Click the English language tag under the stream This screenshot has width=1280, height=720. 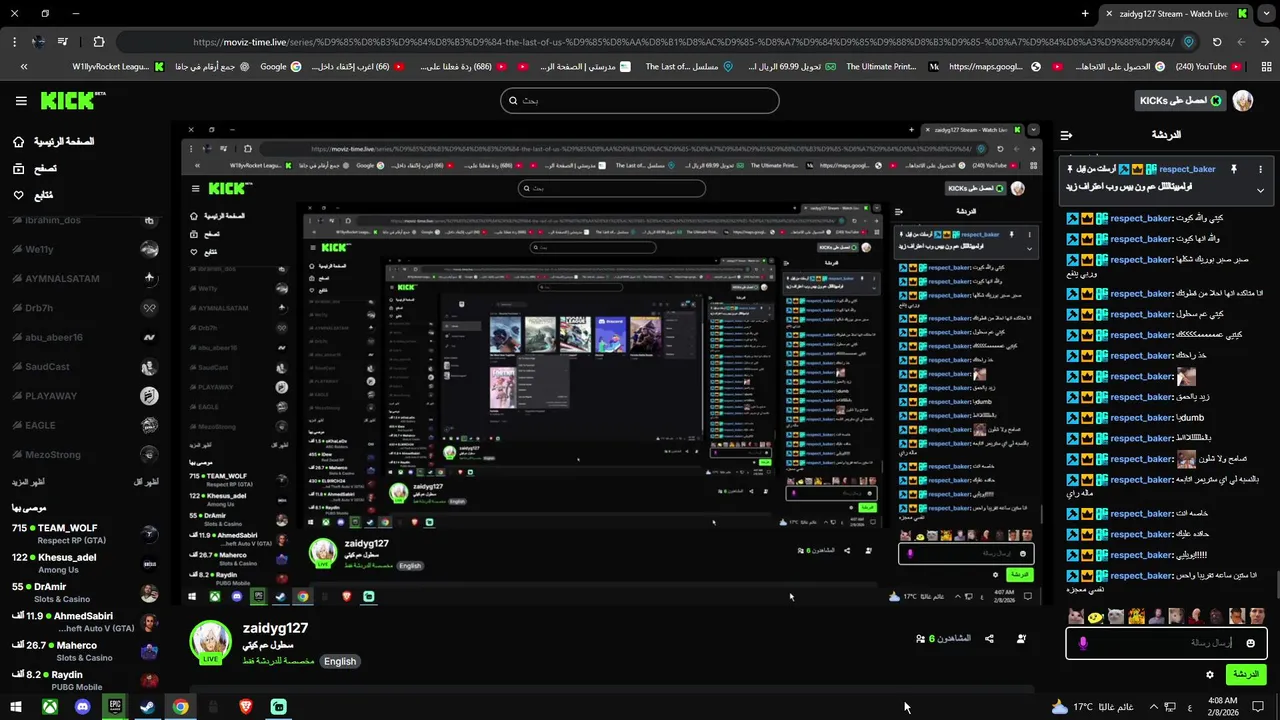(340, 661)
